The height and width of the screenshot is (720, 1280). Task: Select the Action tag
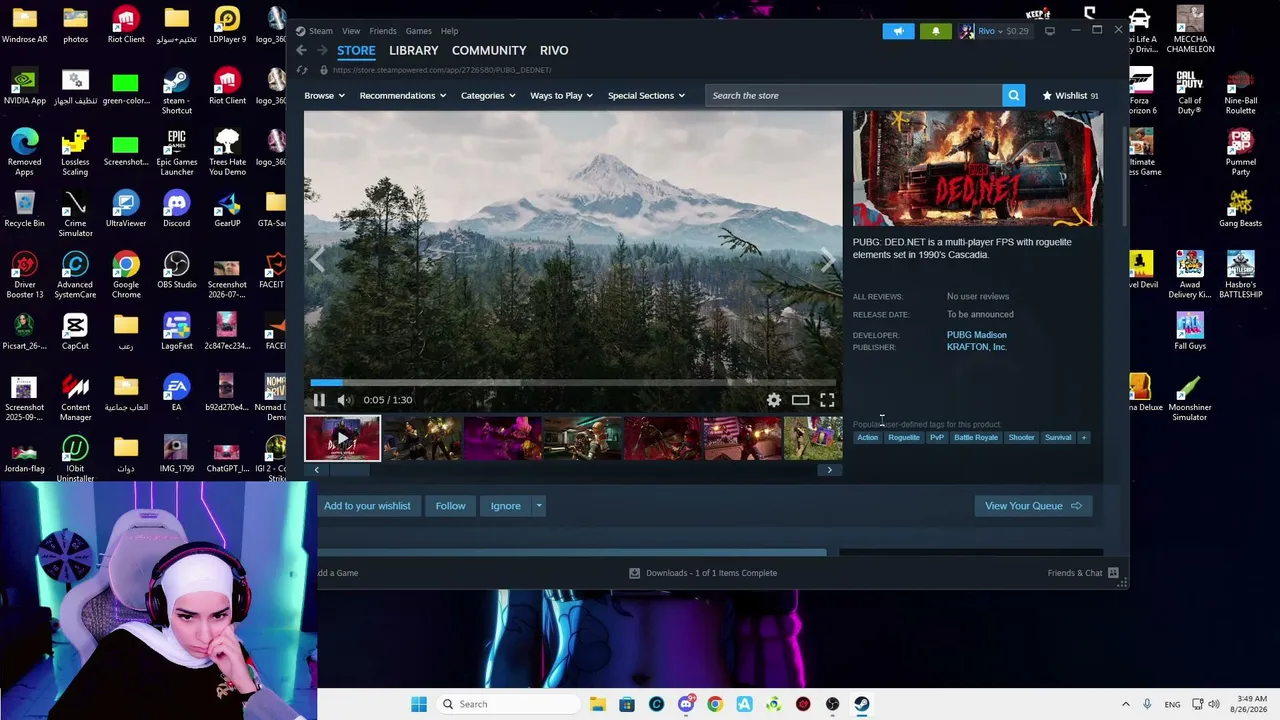867,437
